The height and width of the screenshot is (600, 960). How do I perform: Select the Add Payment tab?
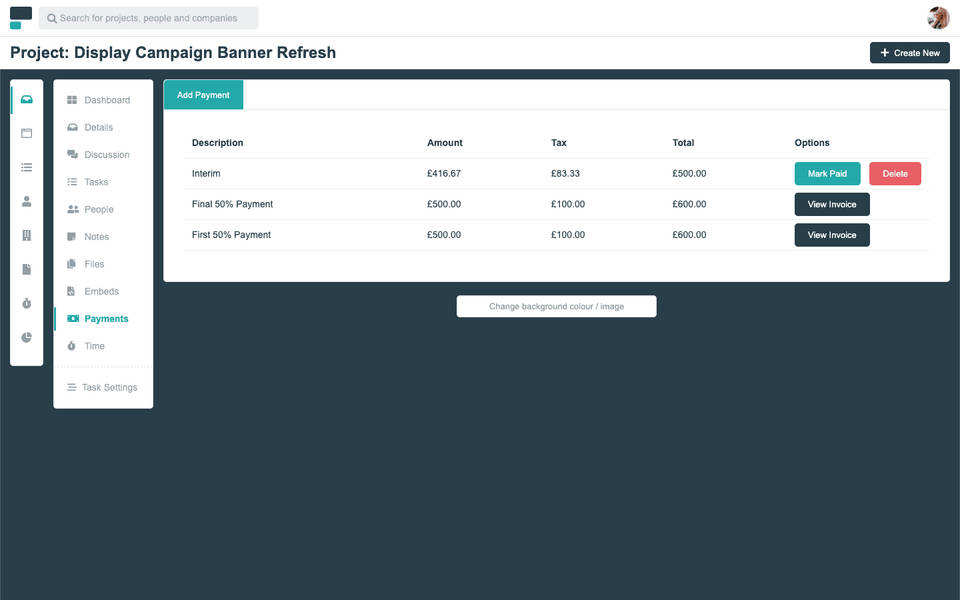[x=203, y=95]
